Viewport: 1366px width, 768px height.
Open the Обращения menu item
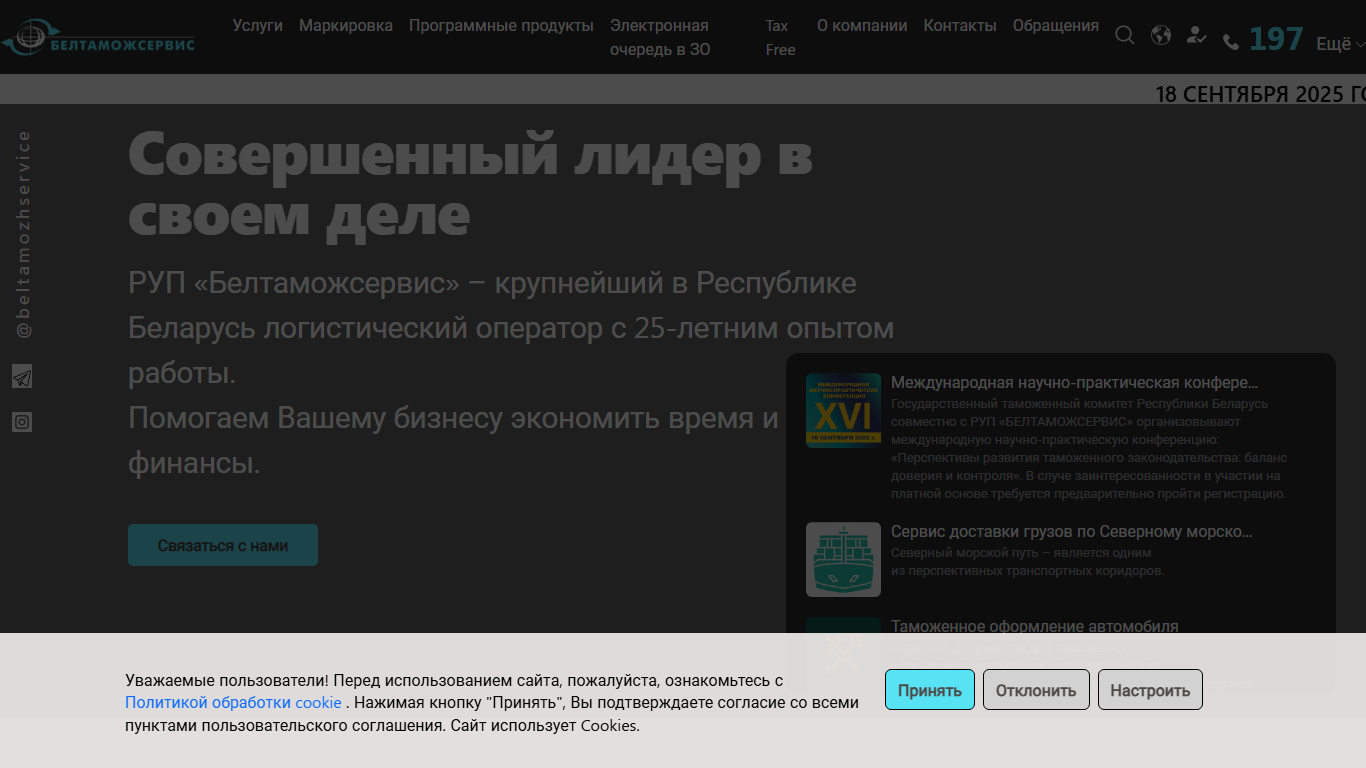[1056, 26]
